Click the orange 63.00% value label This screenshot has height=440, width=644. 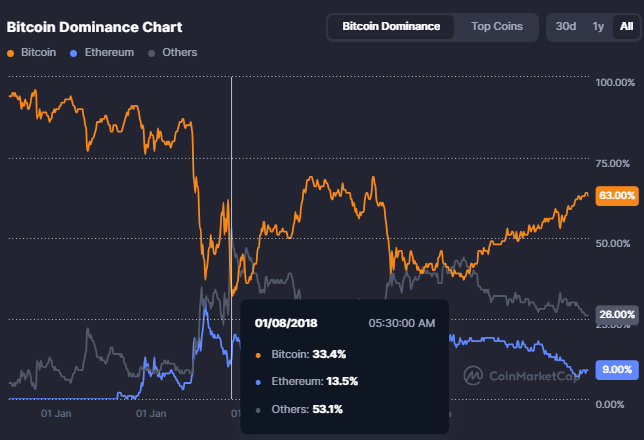616,196
